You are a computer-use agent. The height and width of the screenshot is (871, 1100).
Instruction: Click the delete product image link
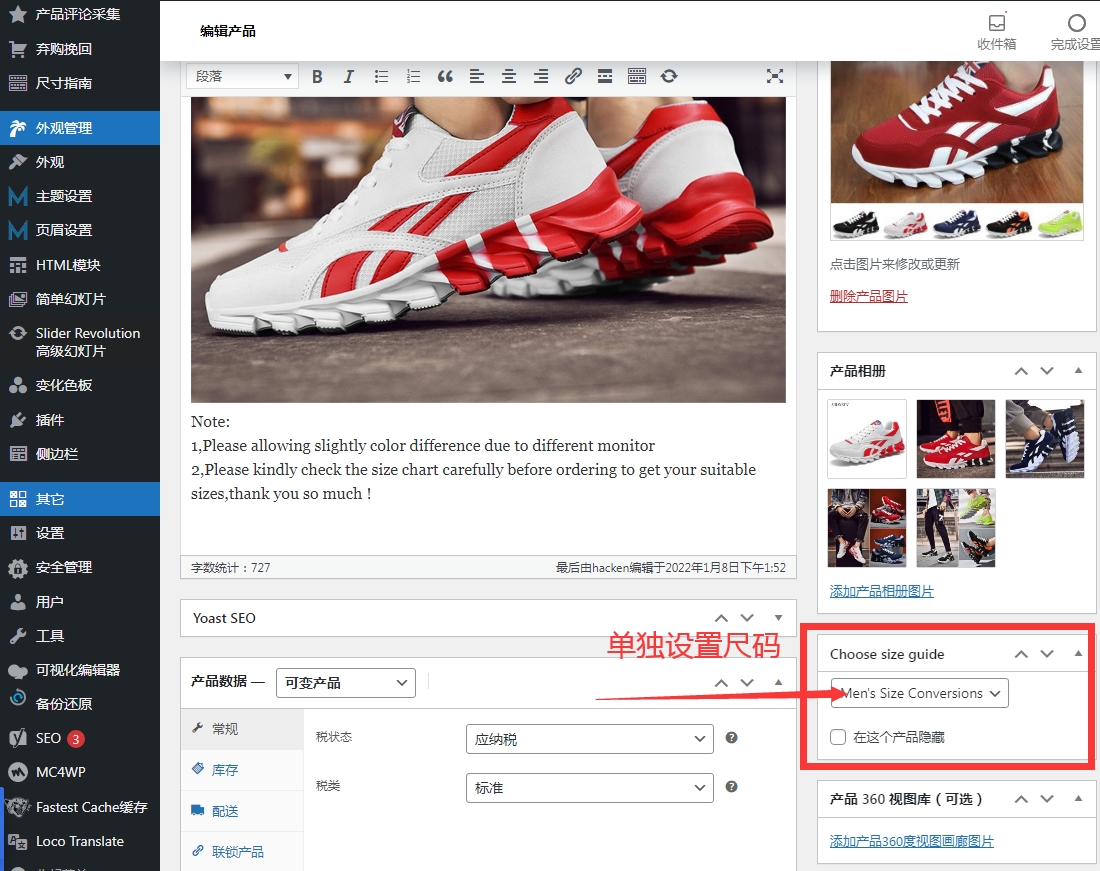pyautogui.click(x=868, y=297)
